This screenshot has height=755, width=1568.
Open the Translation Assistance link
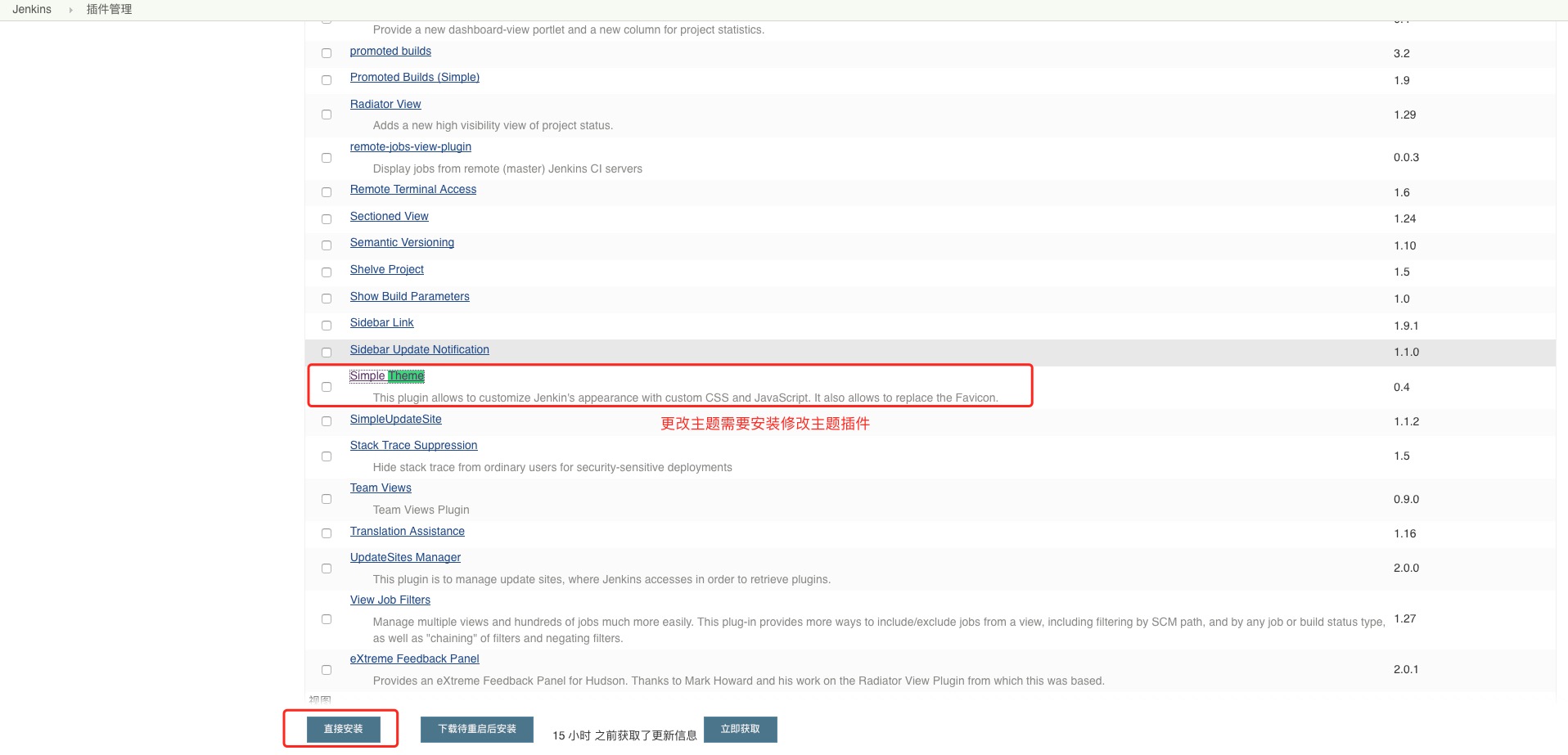point(408,531)
